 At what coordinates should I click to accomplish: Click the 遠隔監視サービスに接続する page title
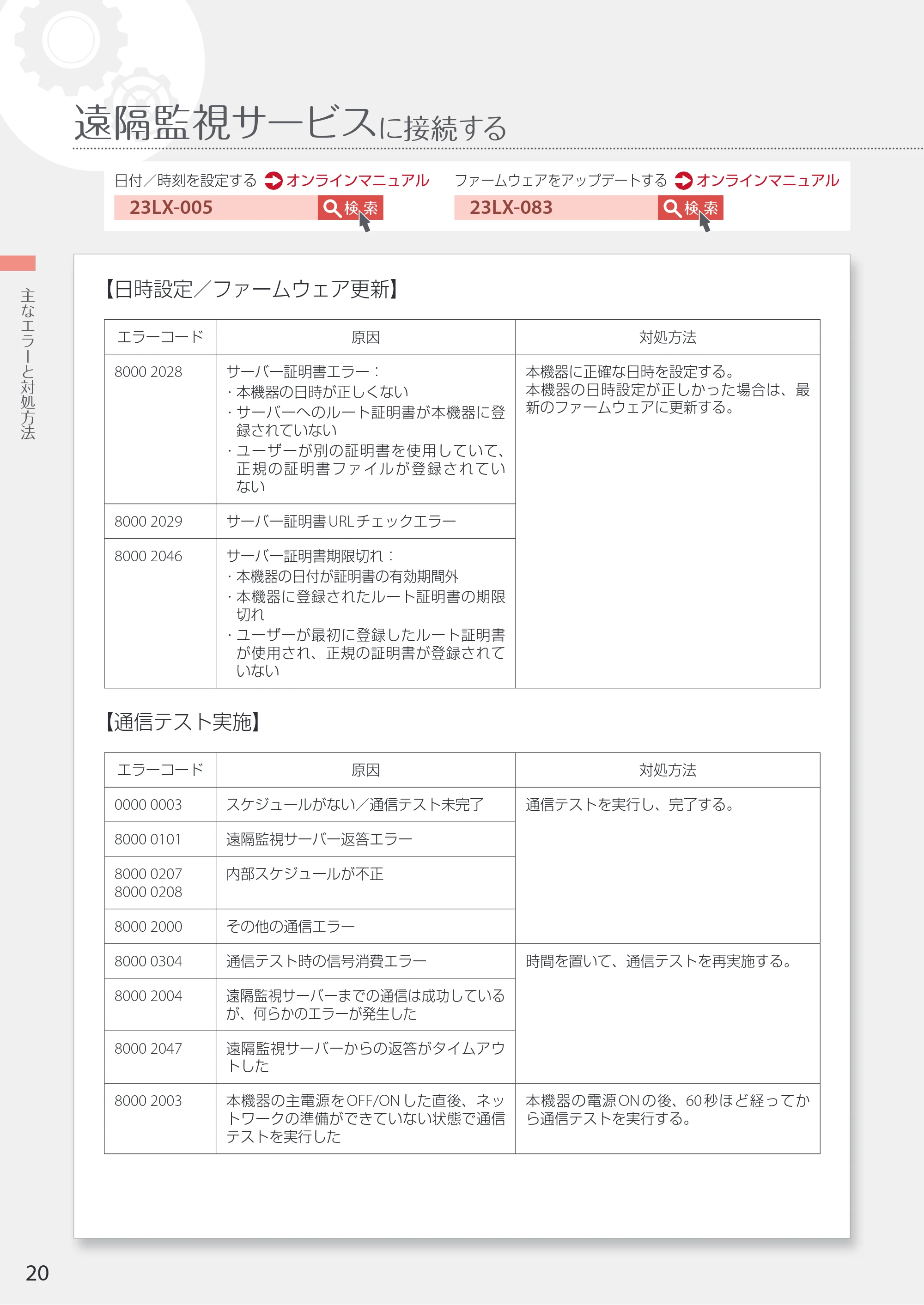coord(290,123)
